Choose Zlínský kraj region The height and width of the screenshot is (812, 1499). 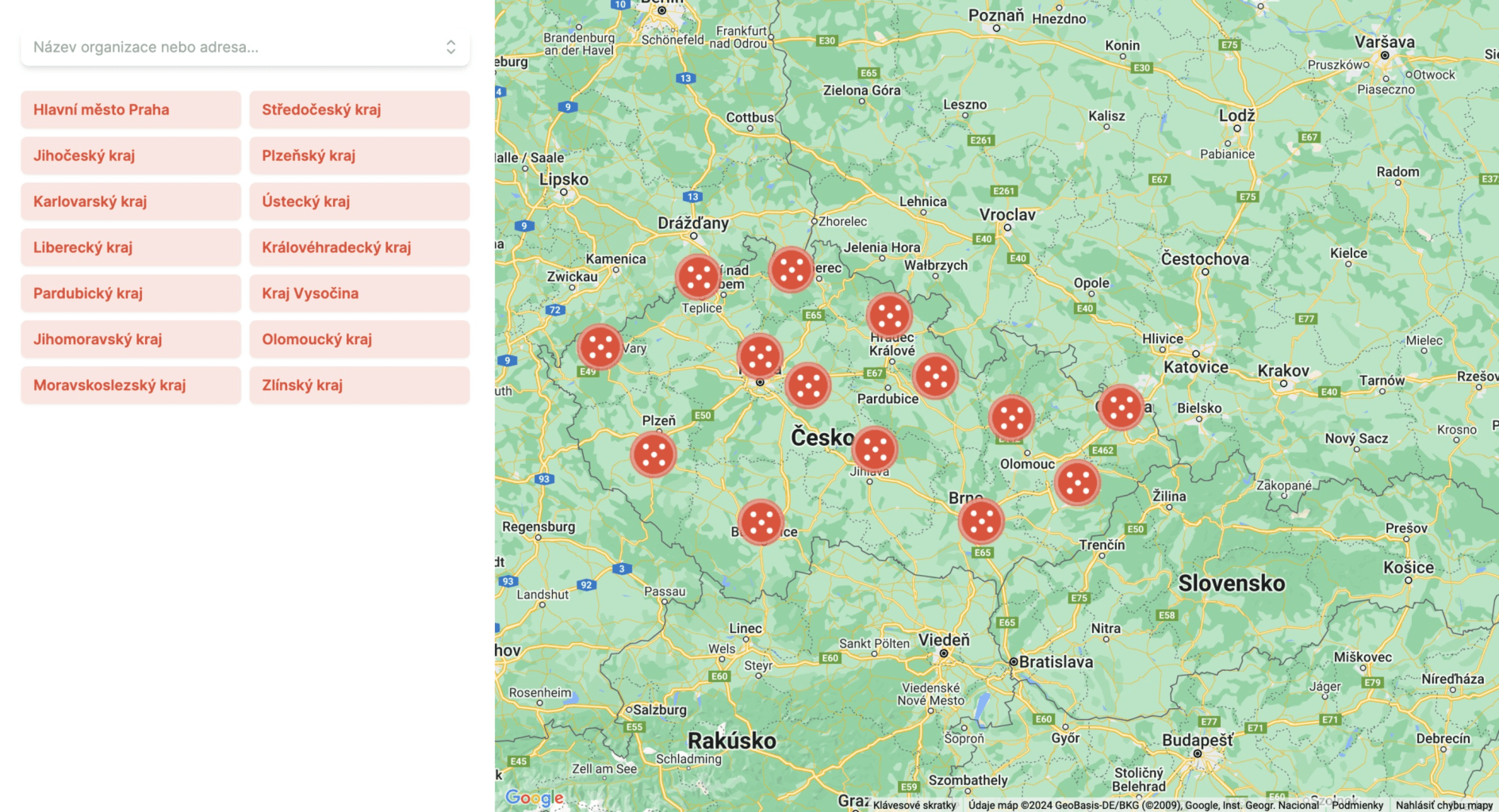[358, 385]
